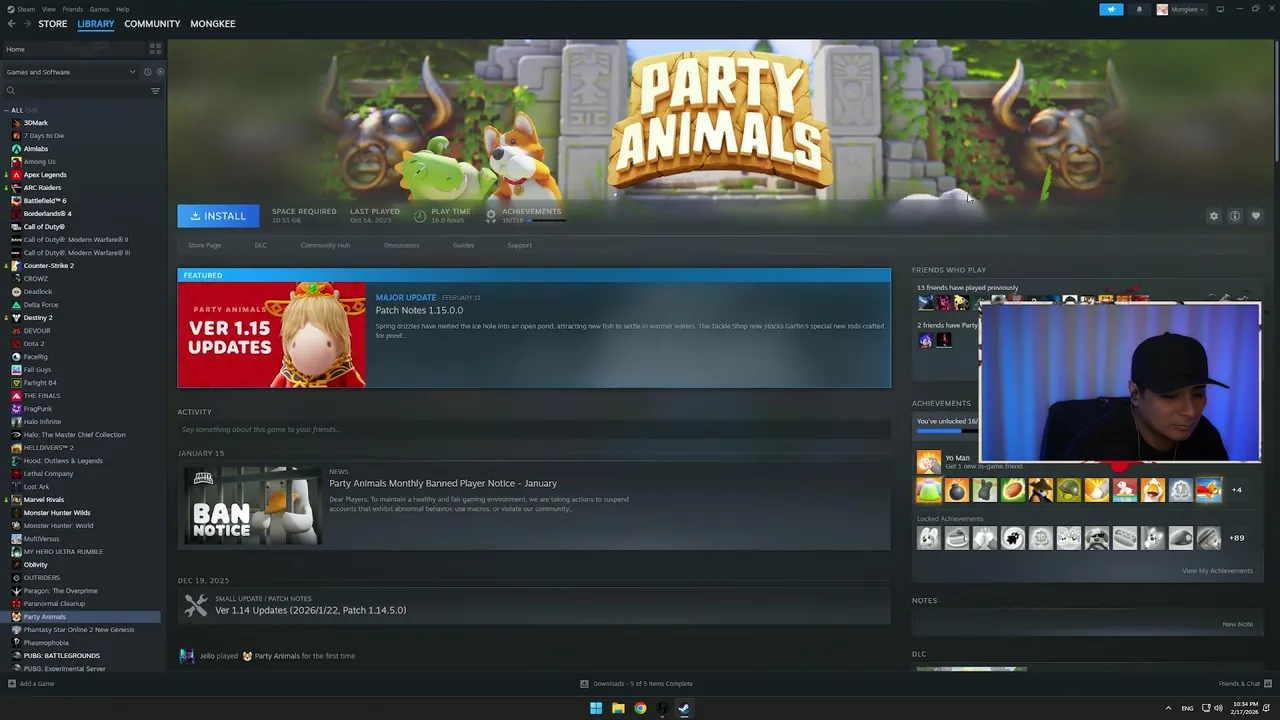Image resolution: width=1280 pixels, height=720 pixels.
Task: Enter Big Picture mode icon
Action: pos(1220,9)
